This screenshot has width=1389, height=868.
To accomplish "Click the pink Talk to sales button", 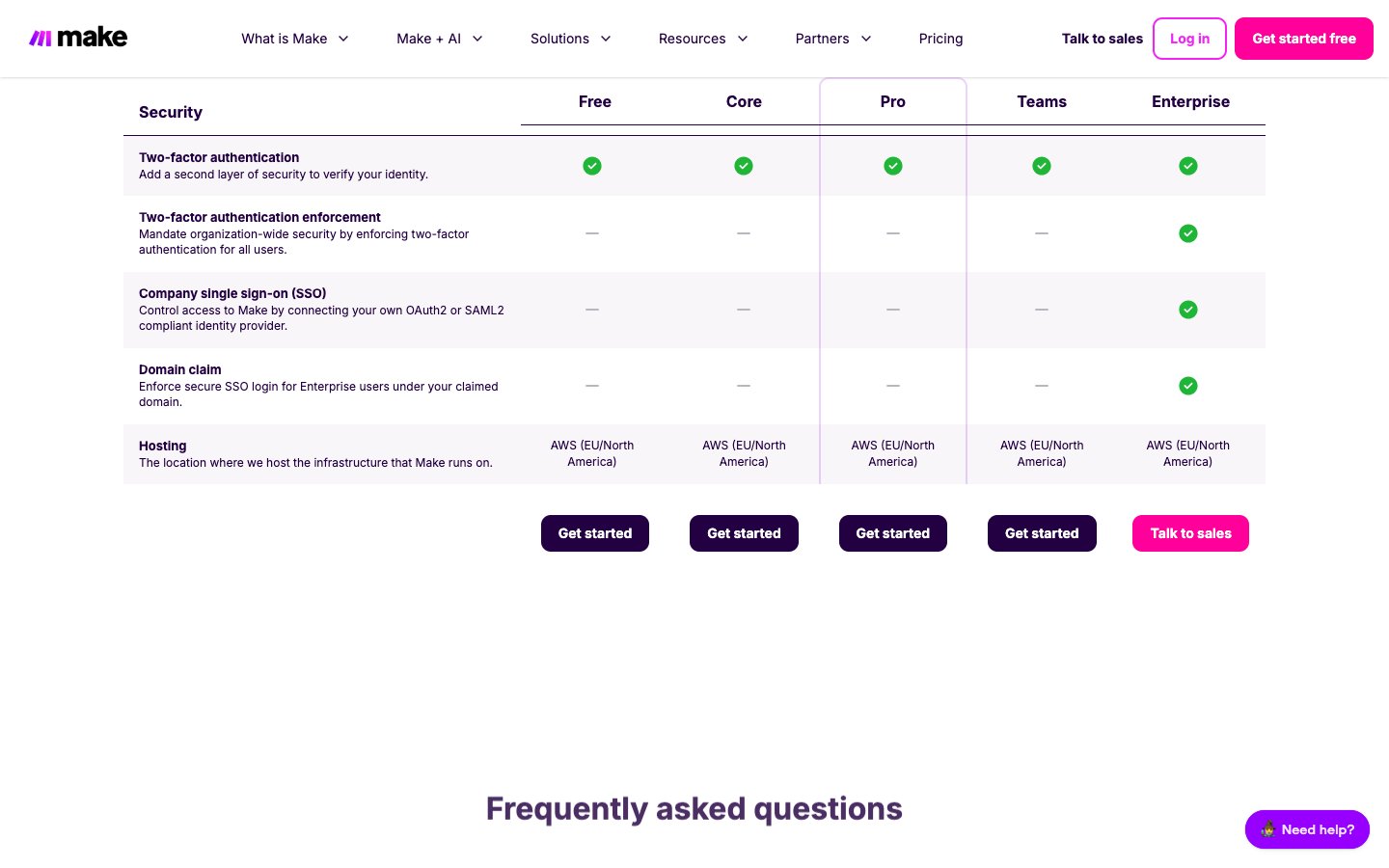I will click(x=1190, y=533).
